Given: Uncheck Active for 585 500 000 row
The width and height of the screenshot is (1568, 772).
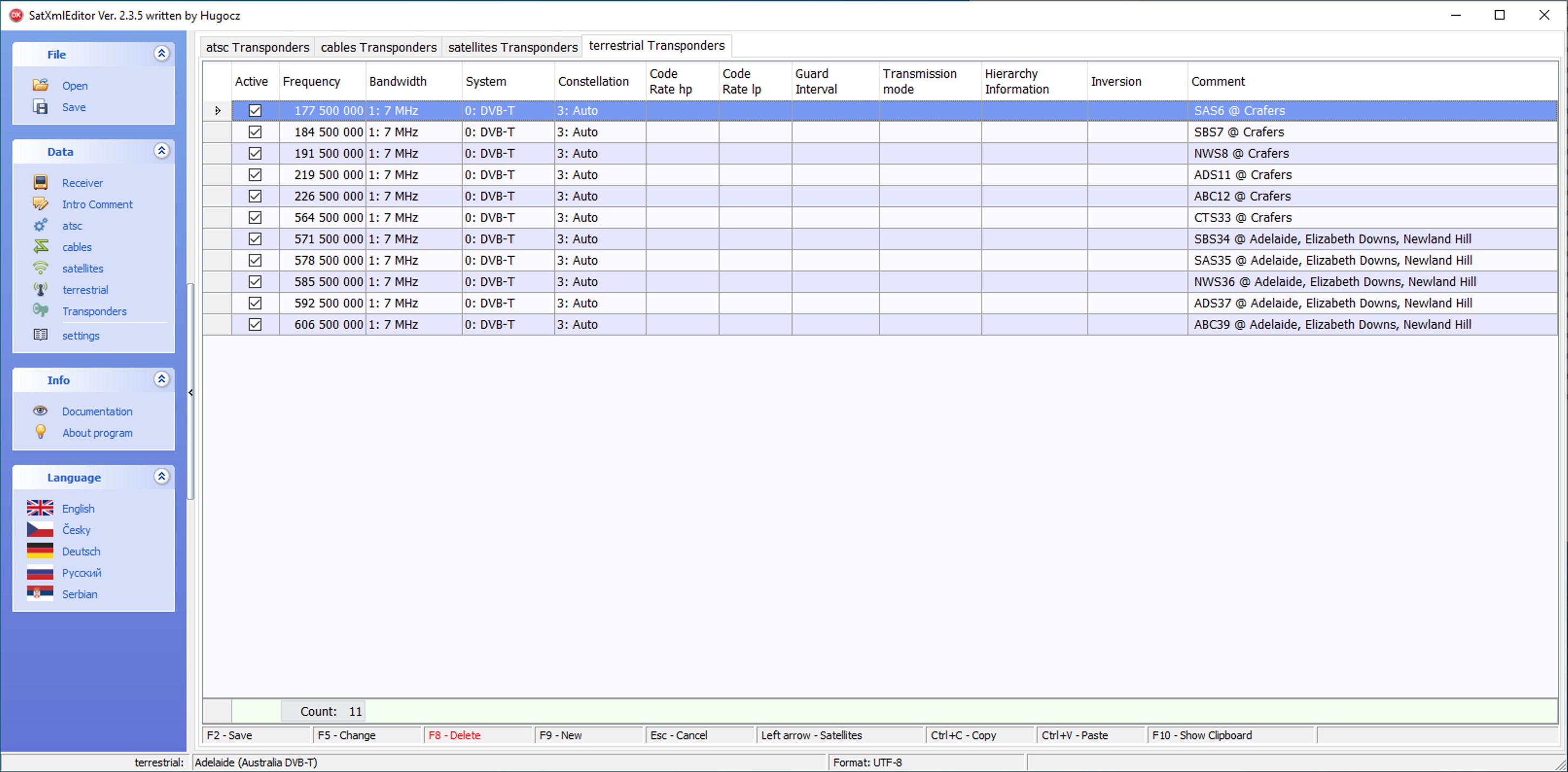Looking at the screenshot, I should pyautogui.click(x=255, y=281).
